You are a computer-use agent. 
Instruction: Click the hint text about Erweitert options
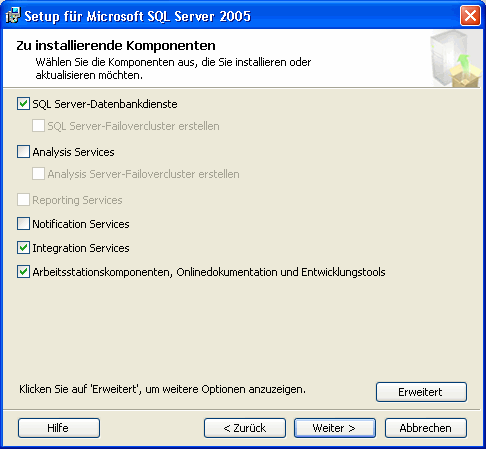pyautogui.click(x=162, y=389)
